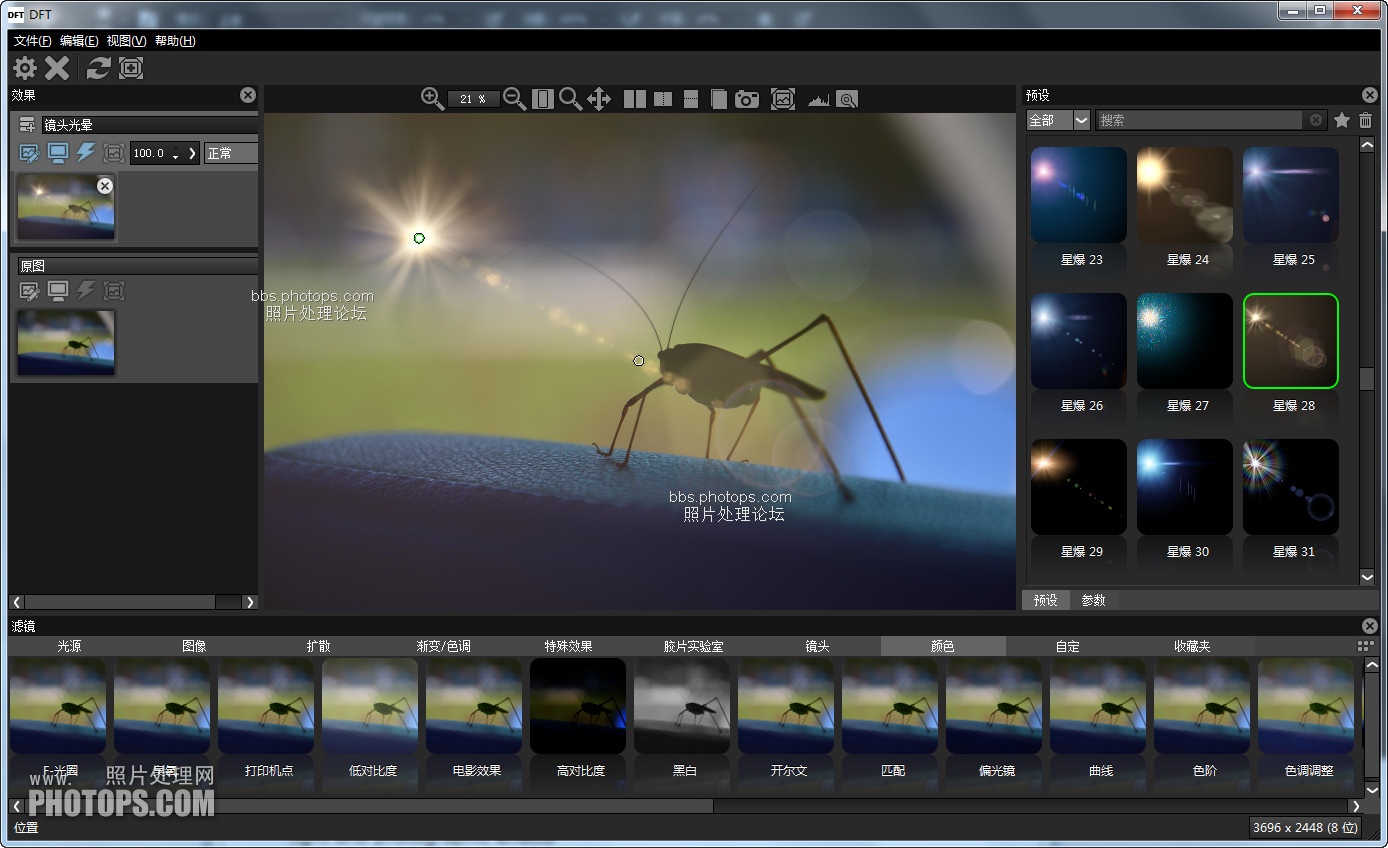Open the 帮助 menu
This screenshot has height=848, width=1388.
(x=175, y=41)
